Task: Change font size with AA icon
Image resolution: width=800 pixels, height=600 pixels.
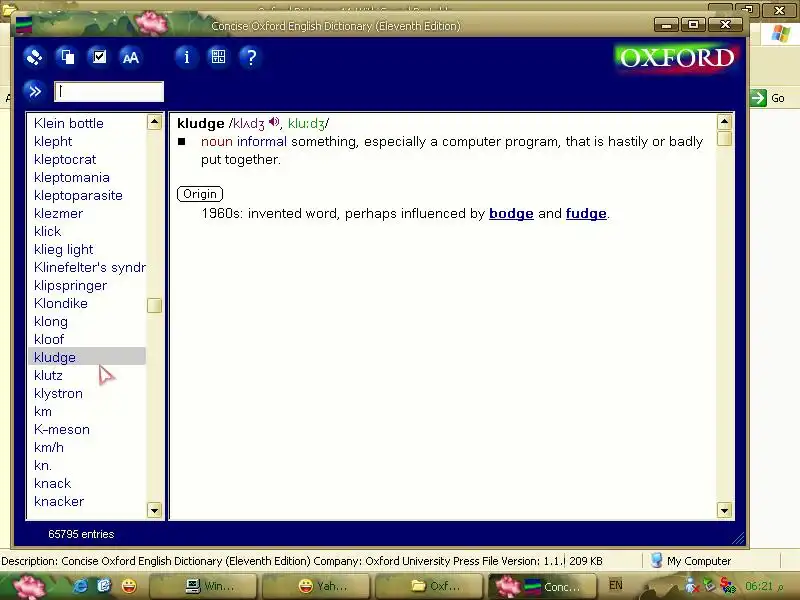Action: [x=131, y=57]
